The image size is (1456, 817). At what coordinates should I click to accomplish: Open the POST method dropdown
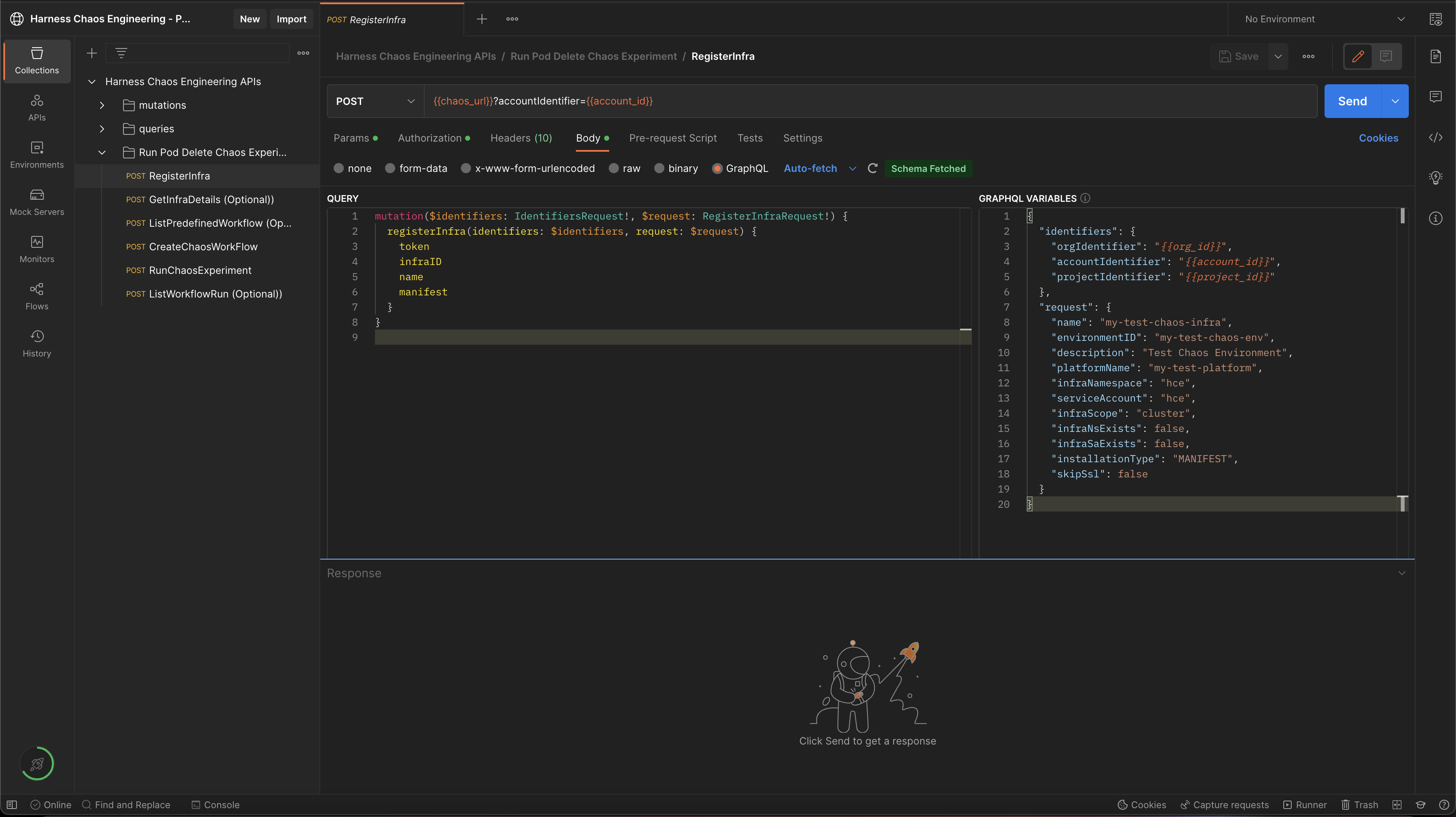pyautogui.click(x=375, y=101)
